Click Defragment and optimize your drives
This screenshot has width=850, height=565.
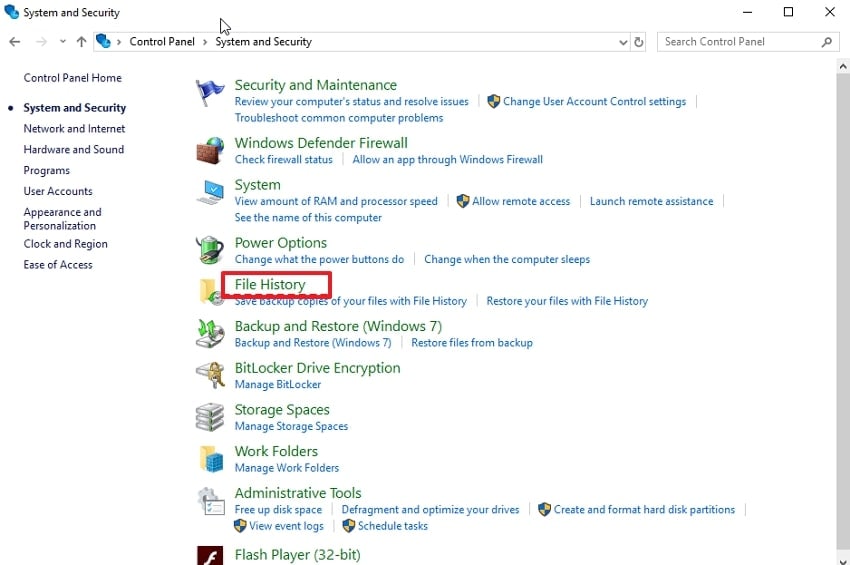tap(430, 510)
